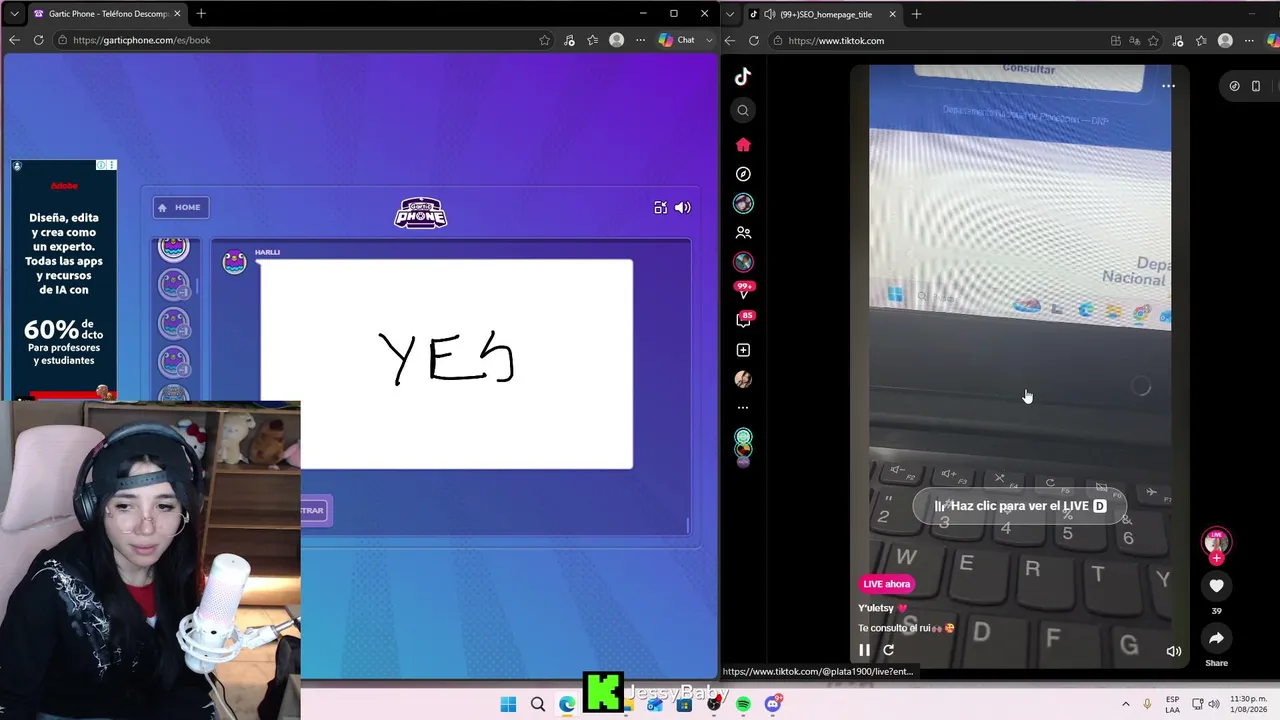Open TikTok messages with 85 badge
The width and height of the screenshot is (1280, 720).
point(744,320)
